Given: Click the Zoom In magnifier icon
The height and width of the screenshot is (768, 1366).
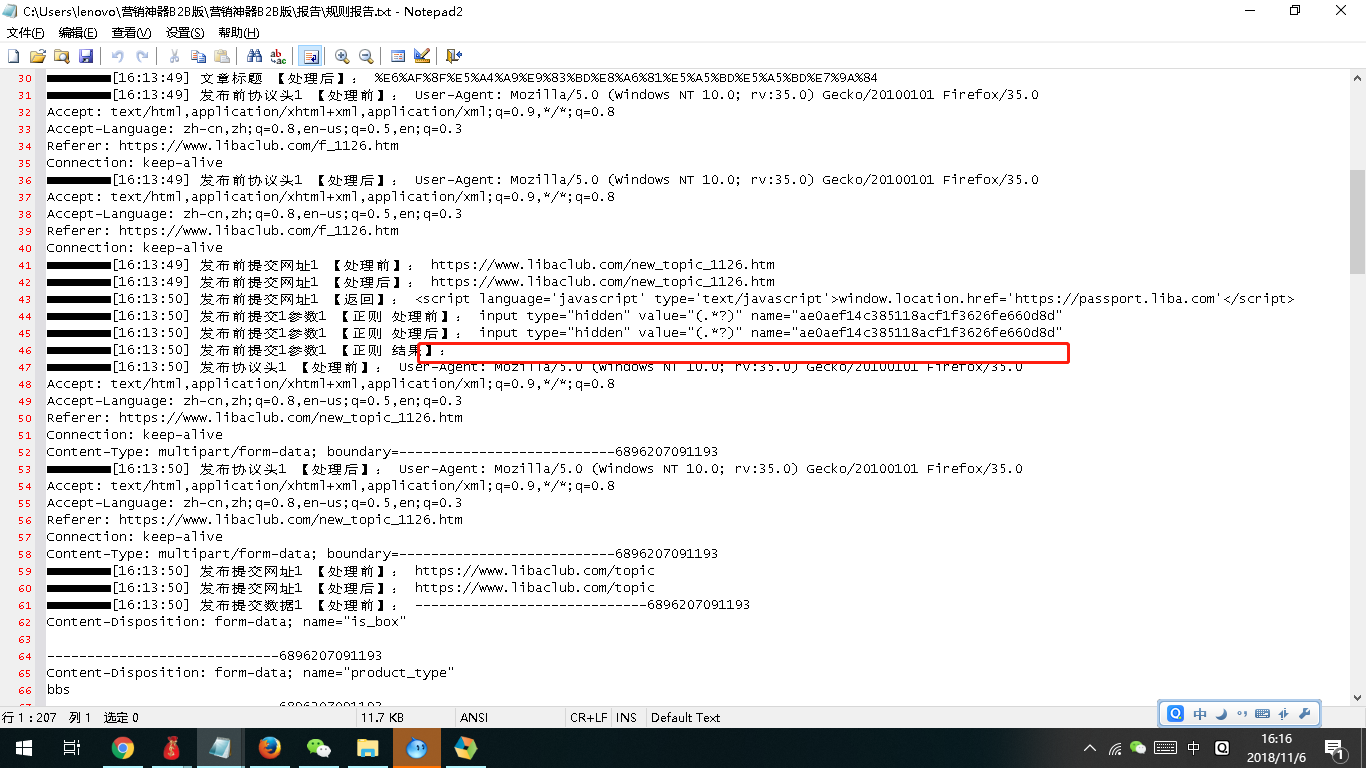Looking at the screenshot, I should (342, 56).
